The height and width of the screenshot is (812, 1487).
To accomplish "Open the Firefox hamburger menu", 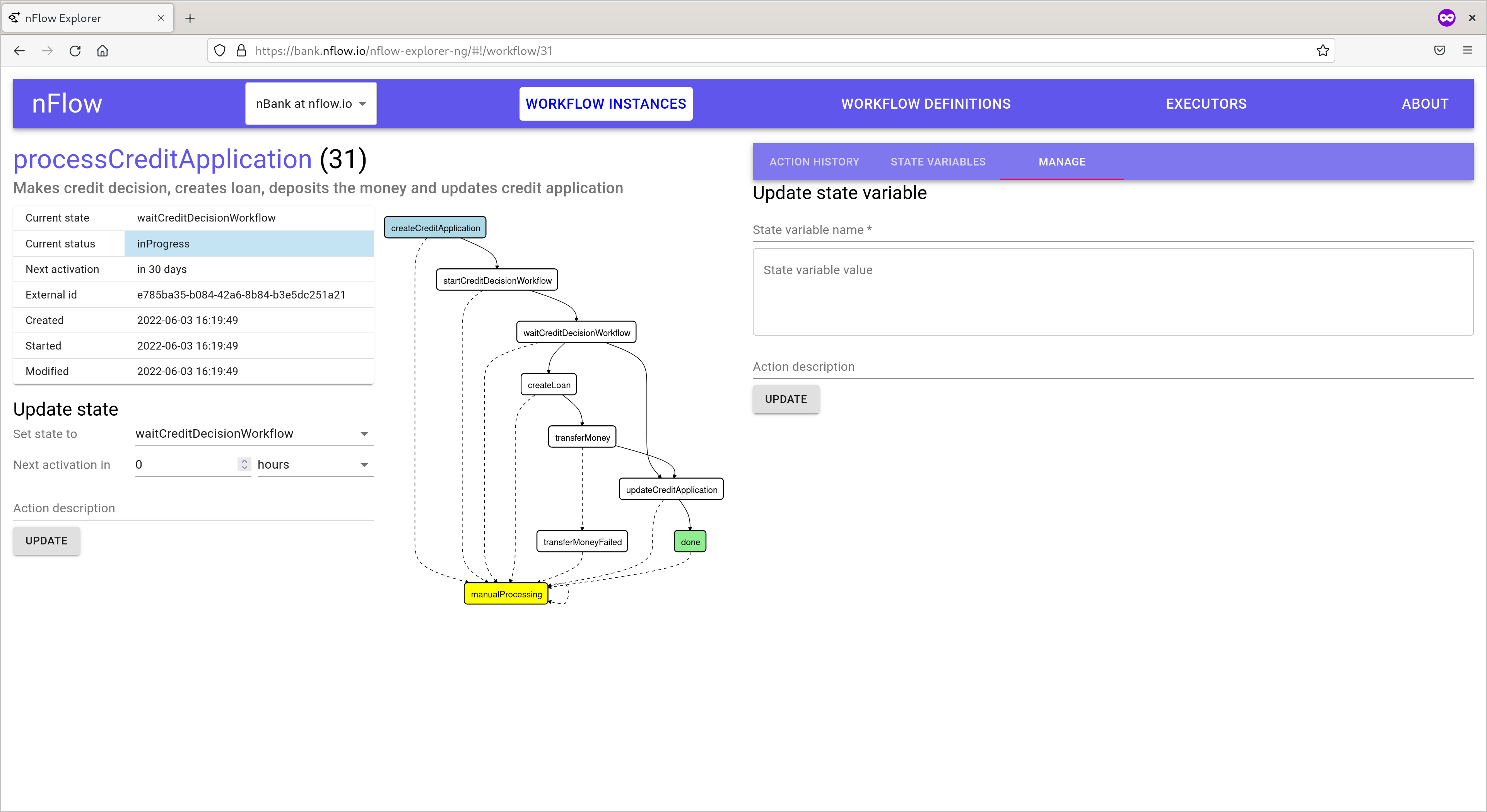I will click(1467, 51).
